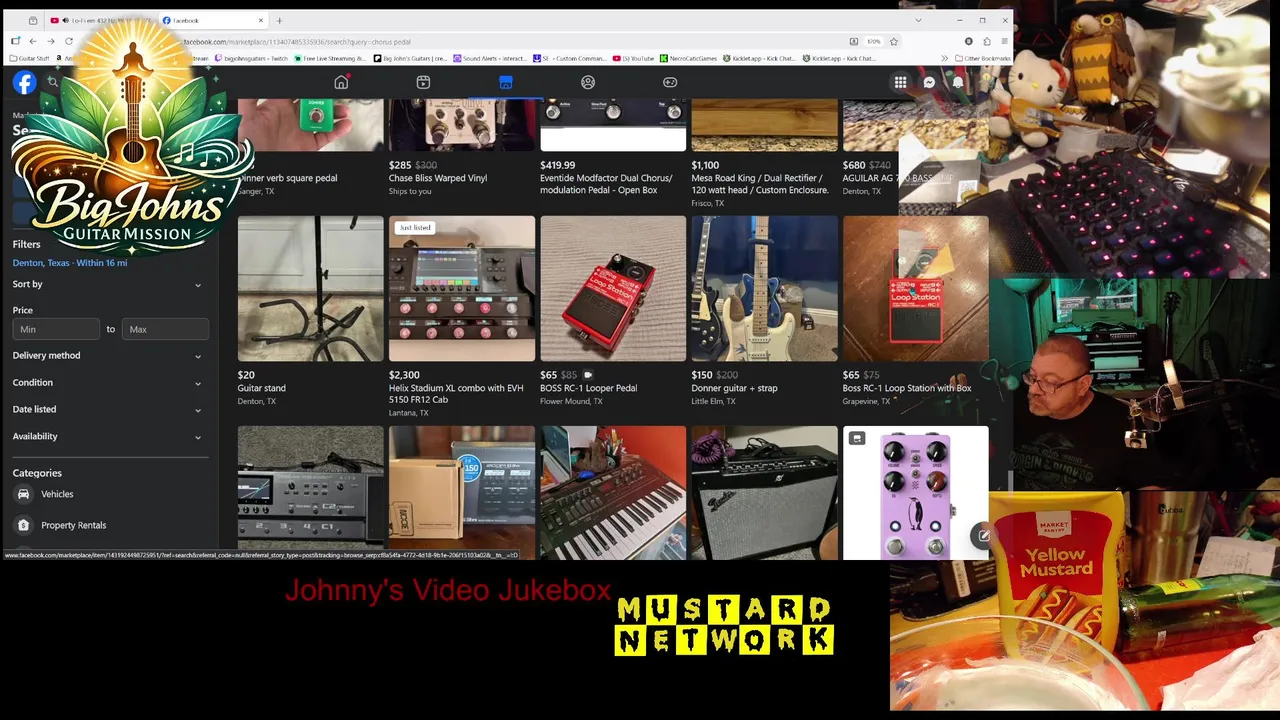This screenshot has width=1280, height=720.
Task: Open the YouTube bookmark
Action: click(x=634, y=58)
